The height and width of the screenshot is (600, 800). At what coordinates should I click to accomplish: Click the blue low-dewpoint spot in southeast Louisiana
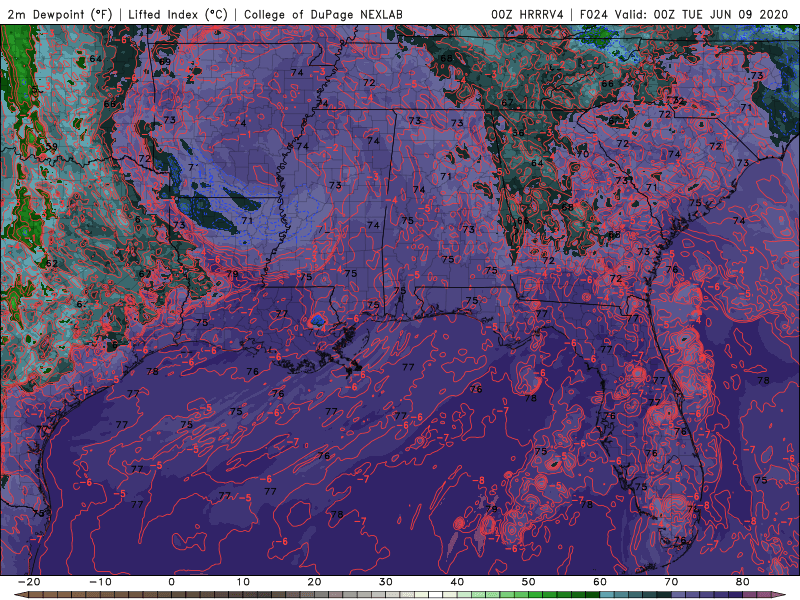tap(317, 320)
